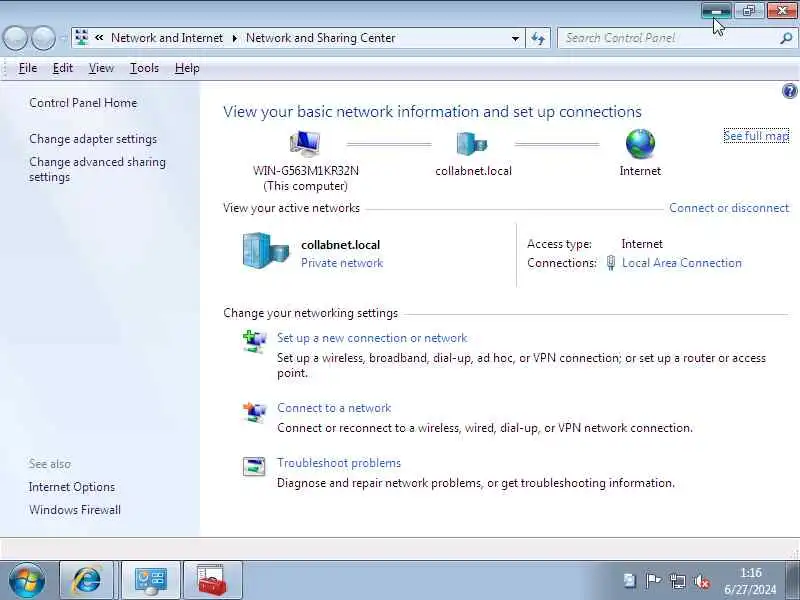This screenshot has width=800, height=600.
Task: Click the Internet globe icon
Action: coord(640,143)
